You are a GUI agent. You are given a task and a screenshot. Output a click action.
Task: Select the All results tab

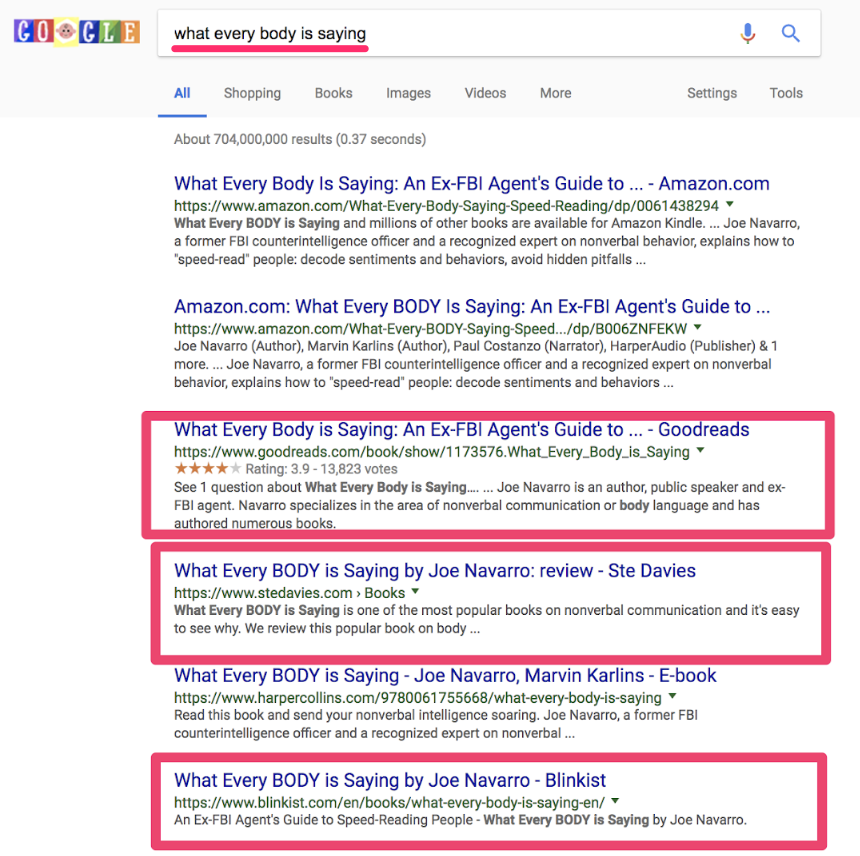(182, 93)
